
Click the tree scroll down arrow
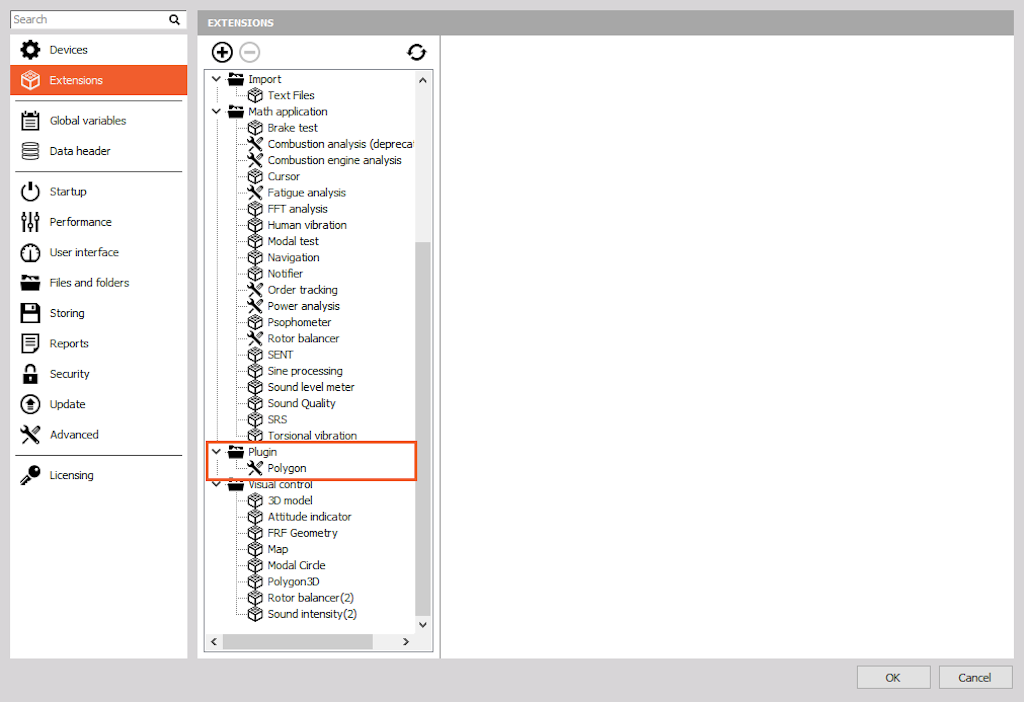click(423, 625)
